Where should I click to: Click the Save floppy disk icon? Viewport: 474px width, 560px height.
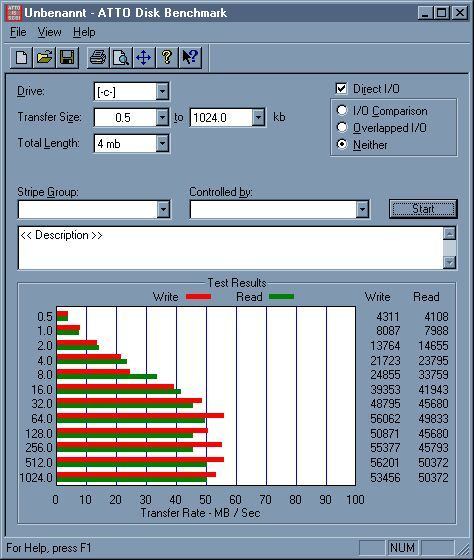67,57
